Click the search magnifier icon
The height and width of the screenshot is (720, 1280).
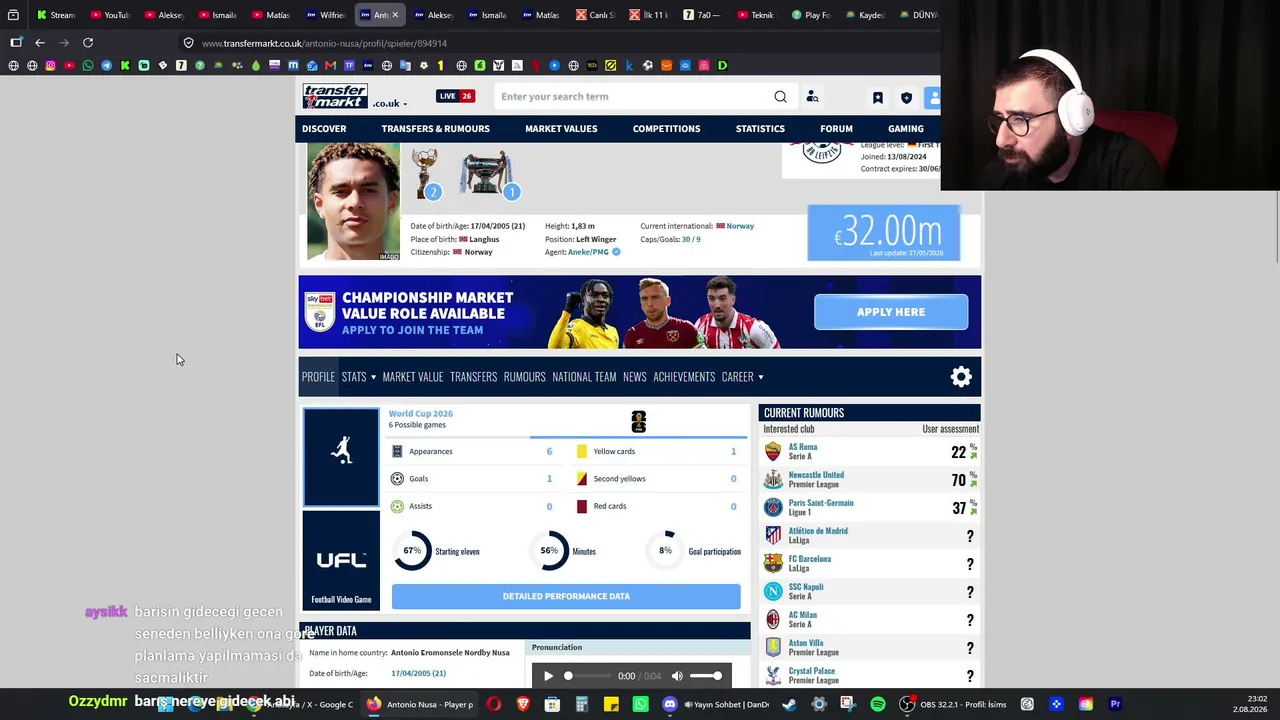point(780,97)
